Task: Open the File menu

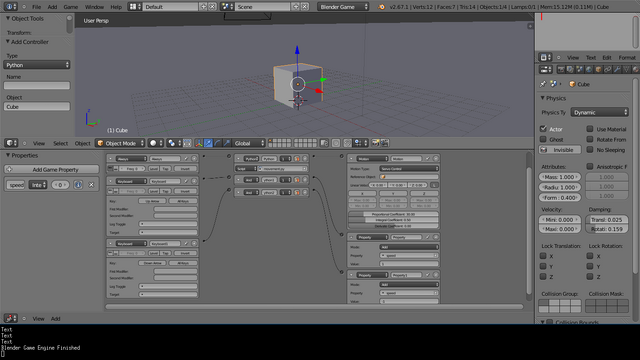Action: (x=36, y=7)
